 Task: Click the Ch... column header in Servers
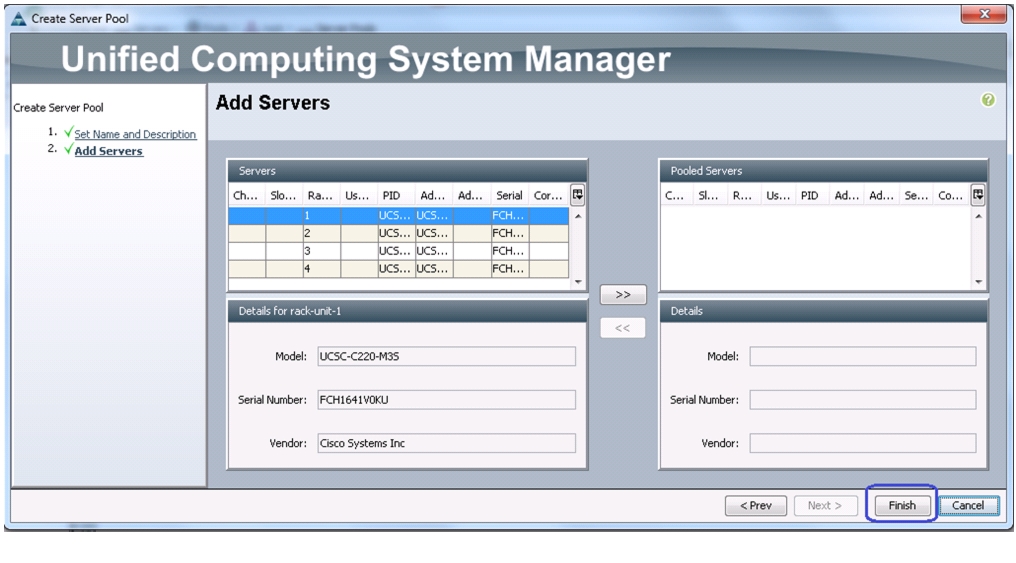[x=246, y=195]
